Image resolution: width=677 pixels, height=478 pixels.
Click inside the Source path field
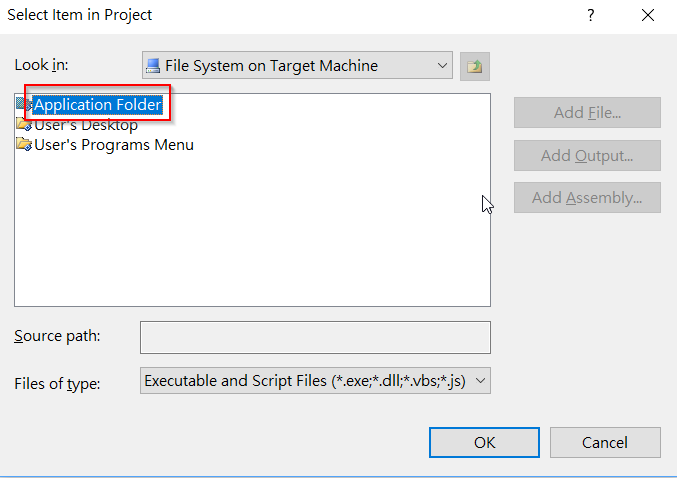(315, 337)
